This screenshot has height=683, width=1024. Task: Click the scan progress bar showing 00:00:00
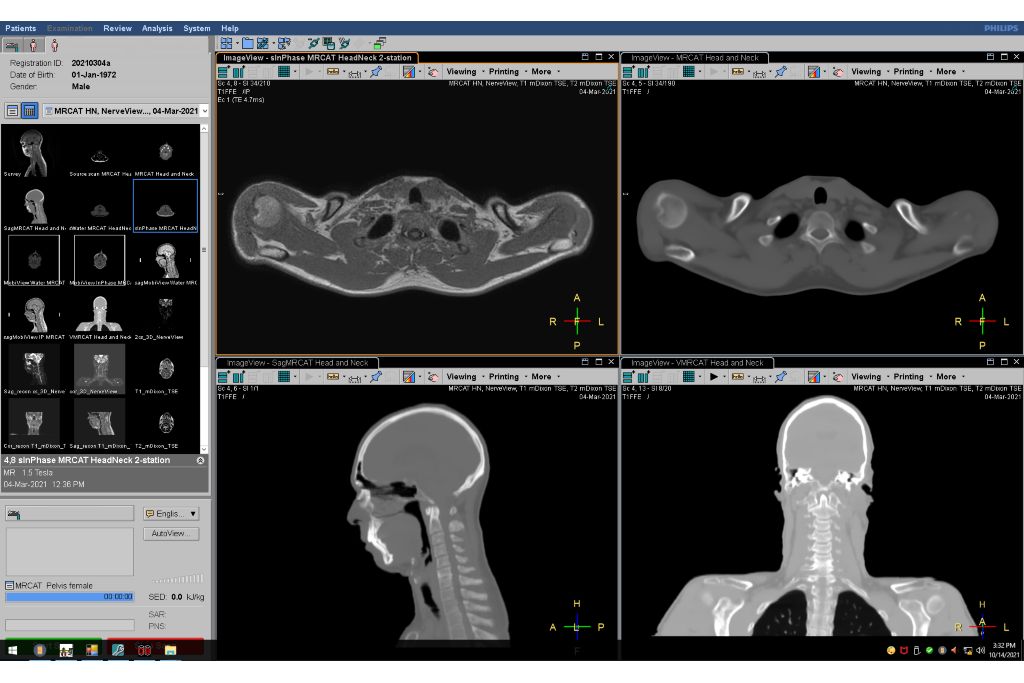(69, 597)
